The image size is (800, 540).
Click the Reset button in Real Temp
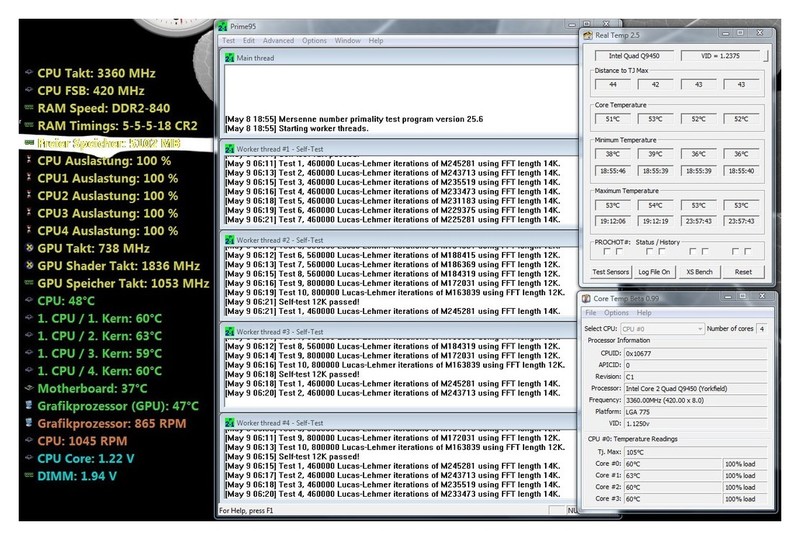pos(743,272)
